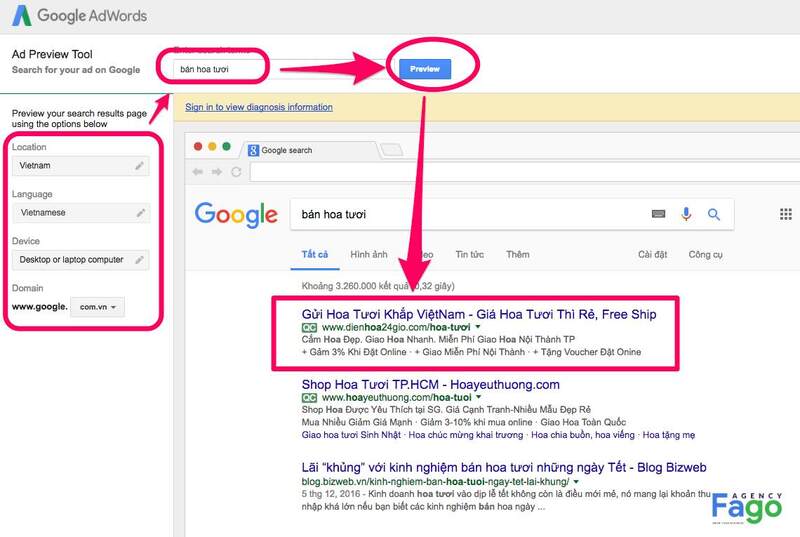This screenshot has width=800, height=537.
Task: Click the www.hoayeuthuong.com/hoa-tuoi URL
Action: 396,397
